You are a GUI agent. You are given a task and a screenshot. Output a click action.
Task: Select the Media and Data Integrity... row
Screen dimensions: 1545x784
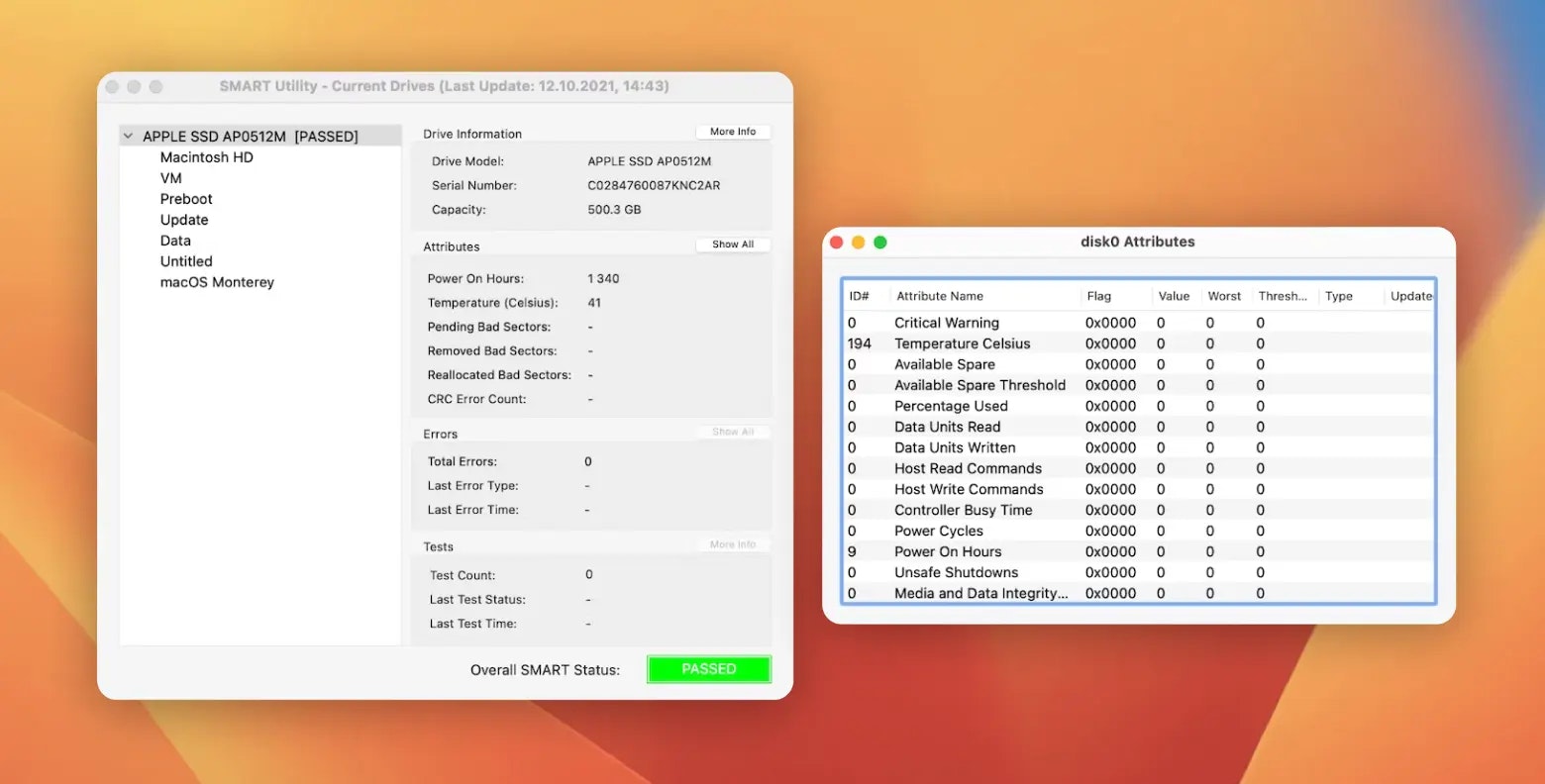1139,593
